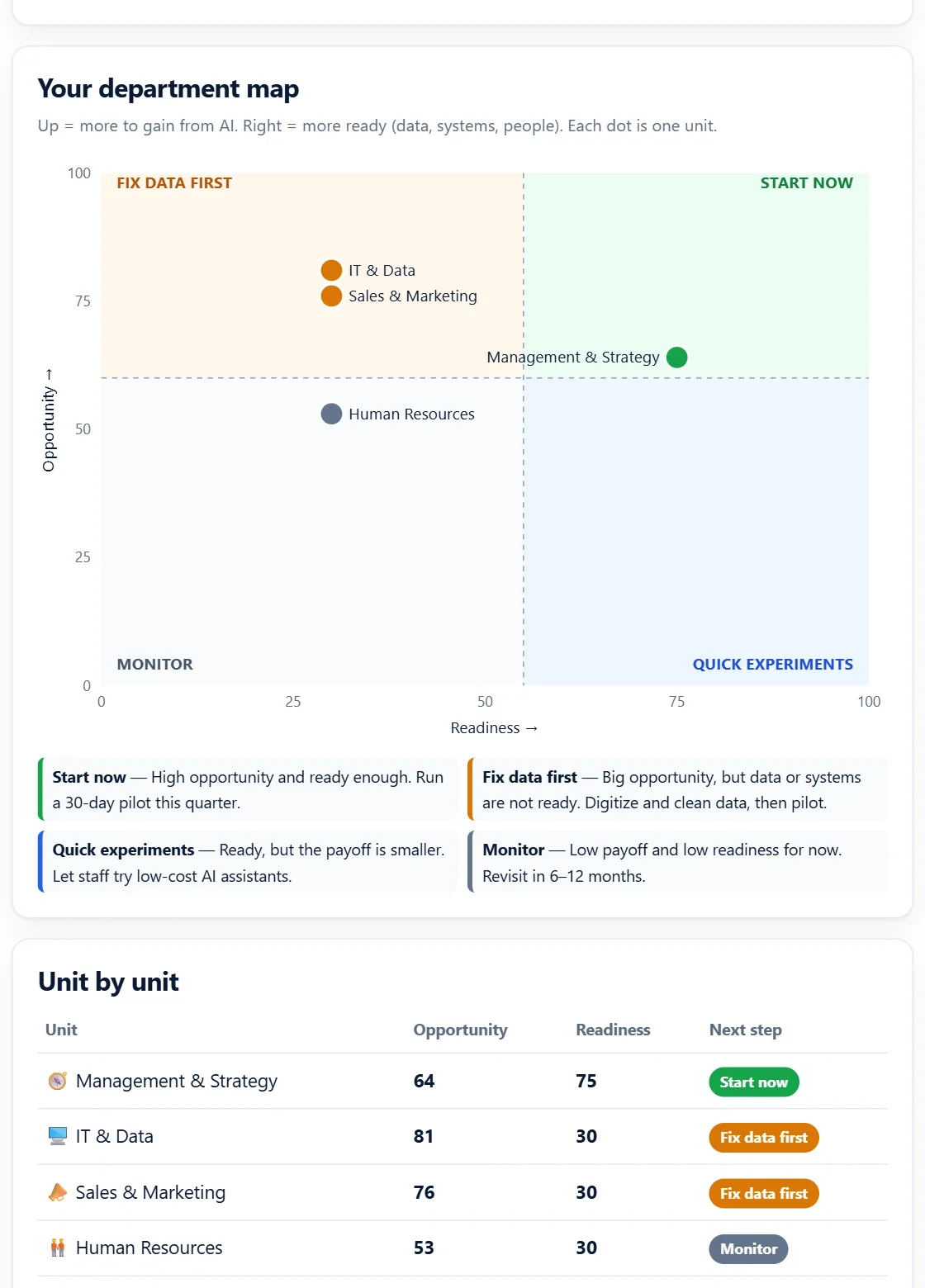This screenshot has width=925, height=1288.
Task: Click the 'Opportunity' column header
Action: pos(460,1030)
